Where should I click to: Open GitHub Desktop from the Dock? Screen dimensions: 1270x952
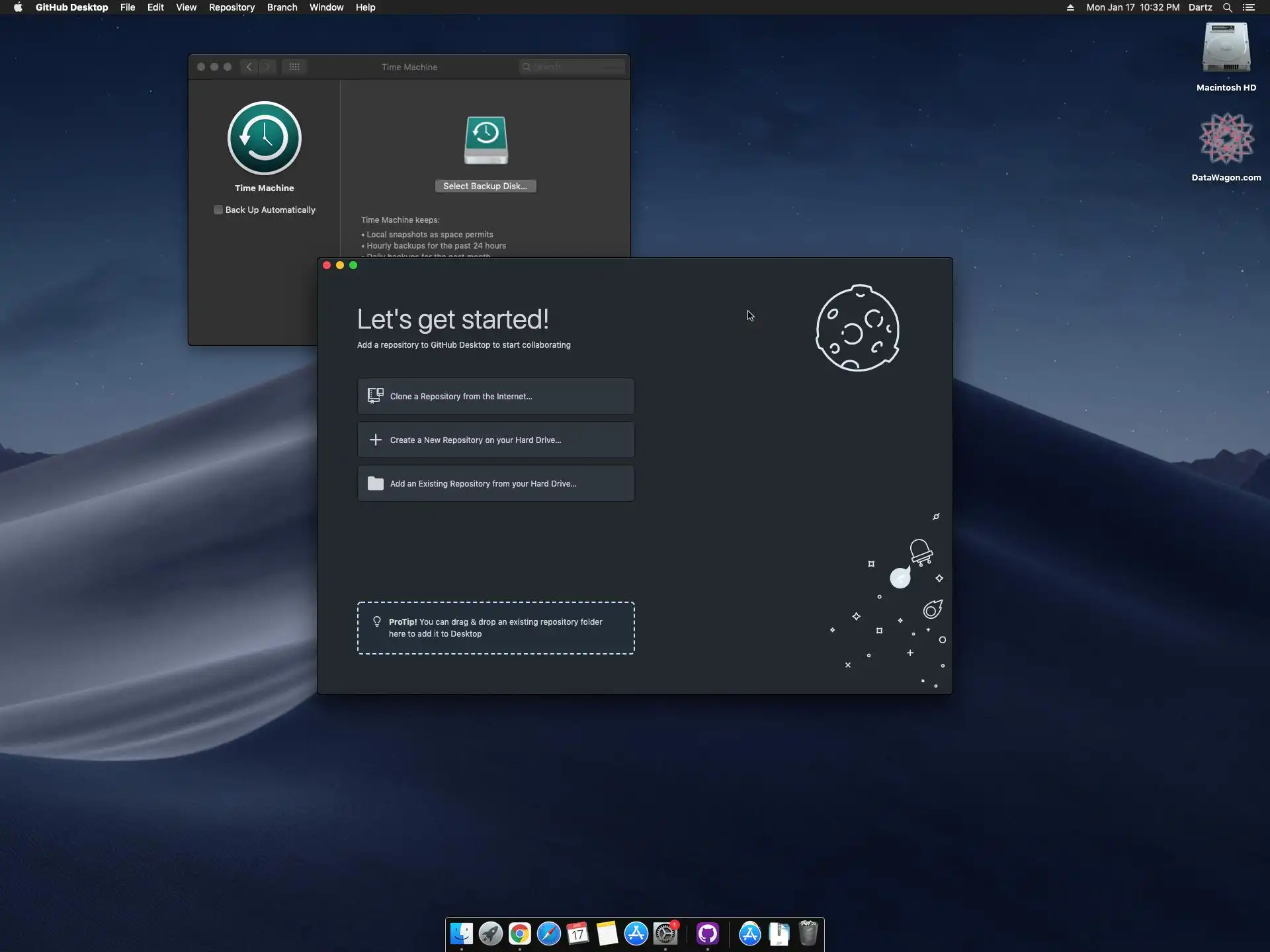click(x=707, y=933)
